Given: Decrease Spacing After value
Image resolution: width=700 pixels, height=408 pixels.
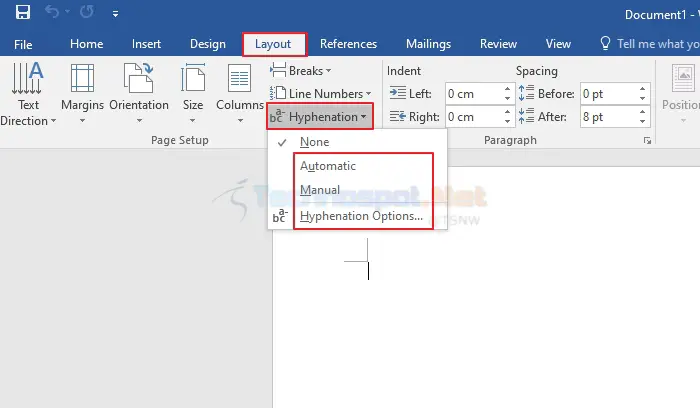Looking at the screenshot, I should (x=642, y=122).
